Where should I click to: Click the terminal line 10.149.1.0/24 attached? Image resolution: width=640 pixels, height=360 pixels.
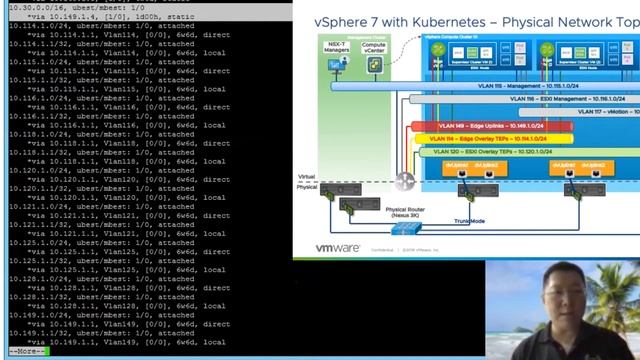click(x=102, y=315)
